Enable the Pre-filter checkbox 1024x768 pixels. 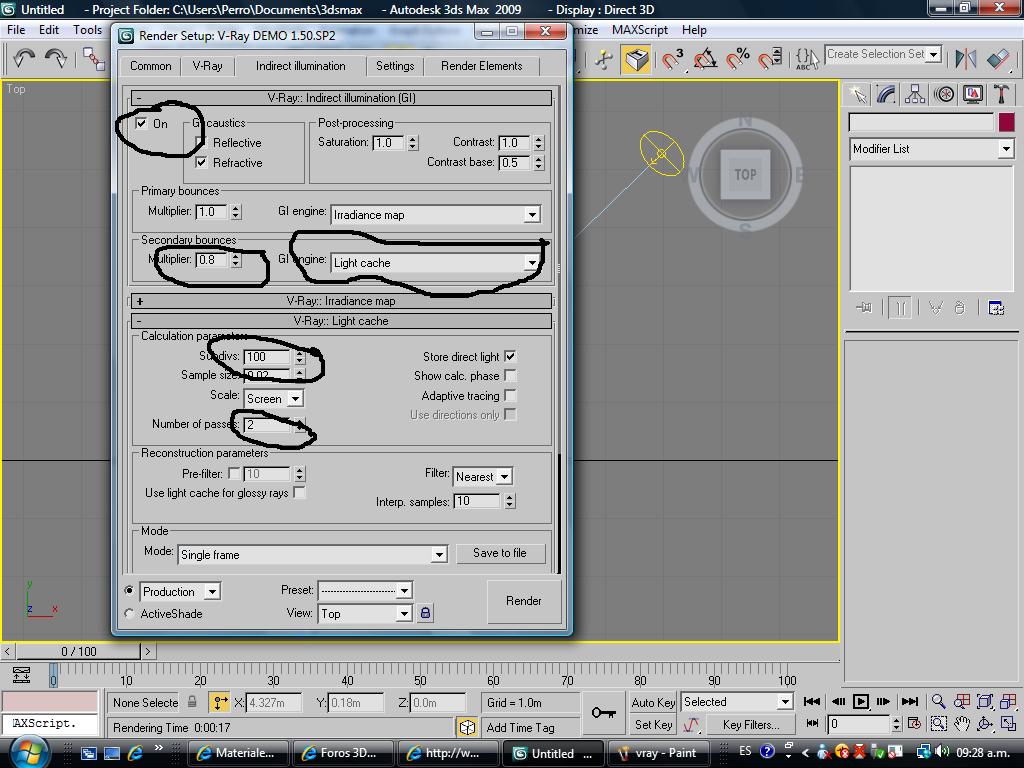pos(234,473)
